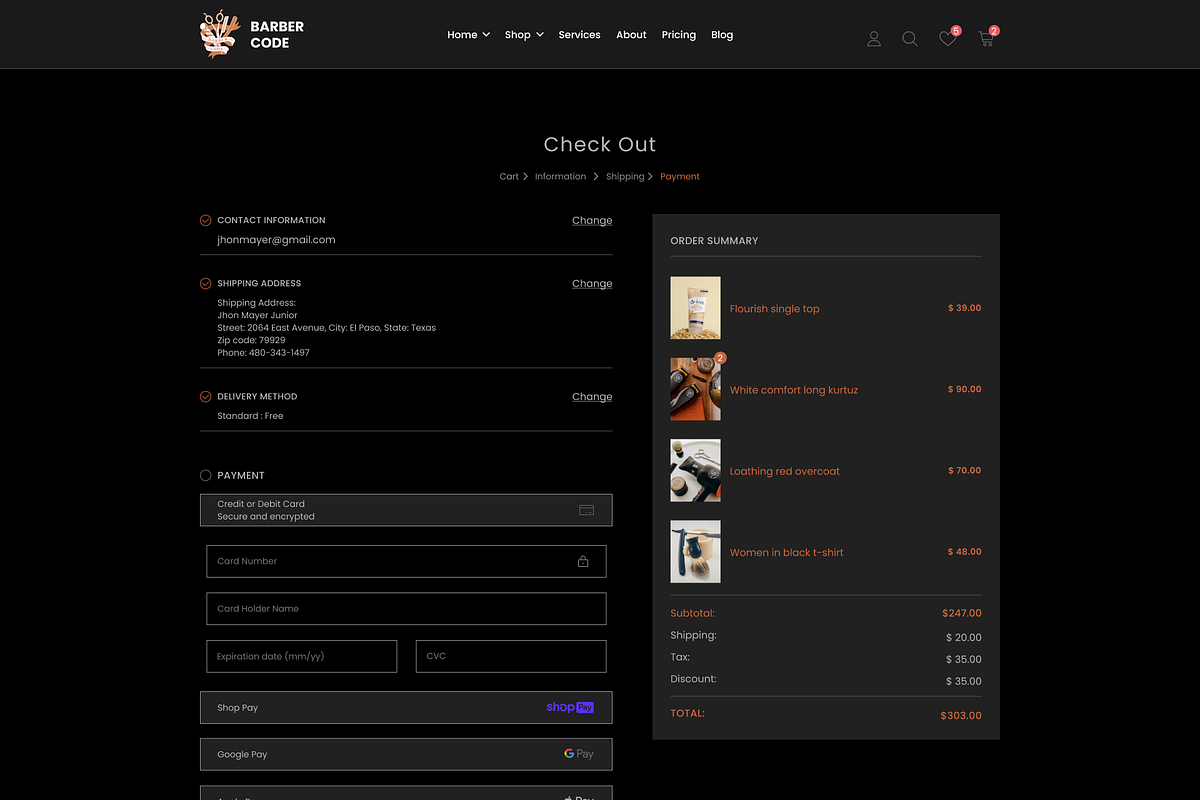Click the Payment breadcrumb step
Viewport: 1200px width, 800px height.
tap(680, 176)
